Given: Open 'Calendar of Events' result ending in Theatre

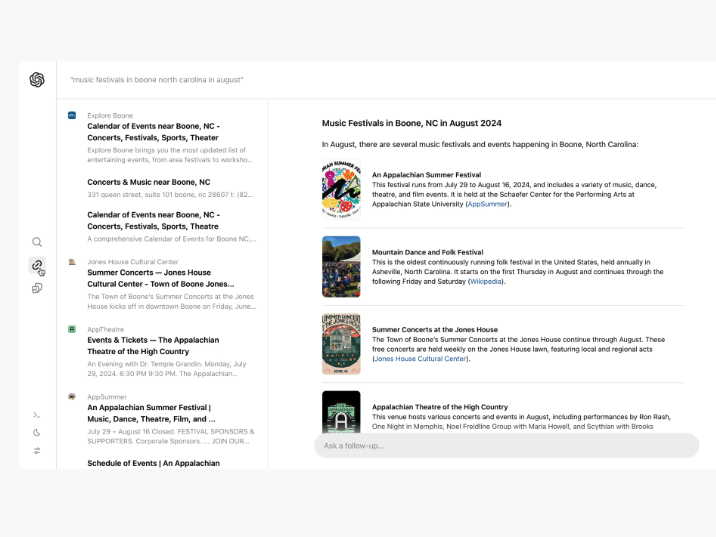Looking at the screenshot, I should pyautogui.click(x=153, y=221).
